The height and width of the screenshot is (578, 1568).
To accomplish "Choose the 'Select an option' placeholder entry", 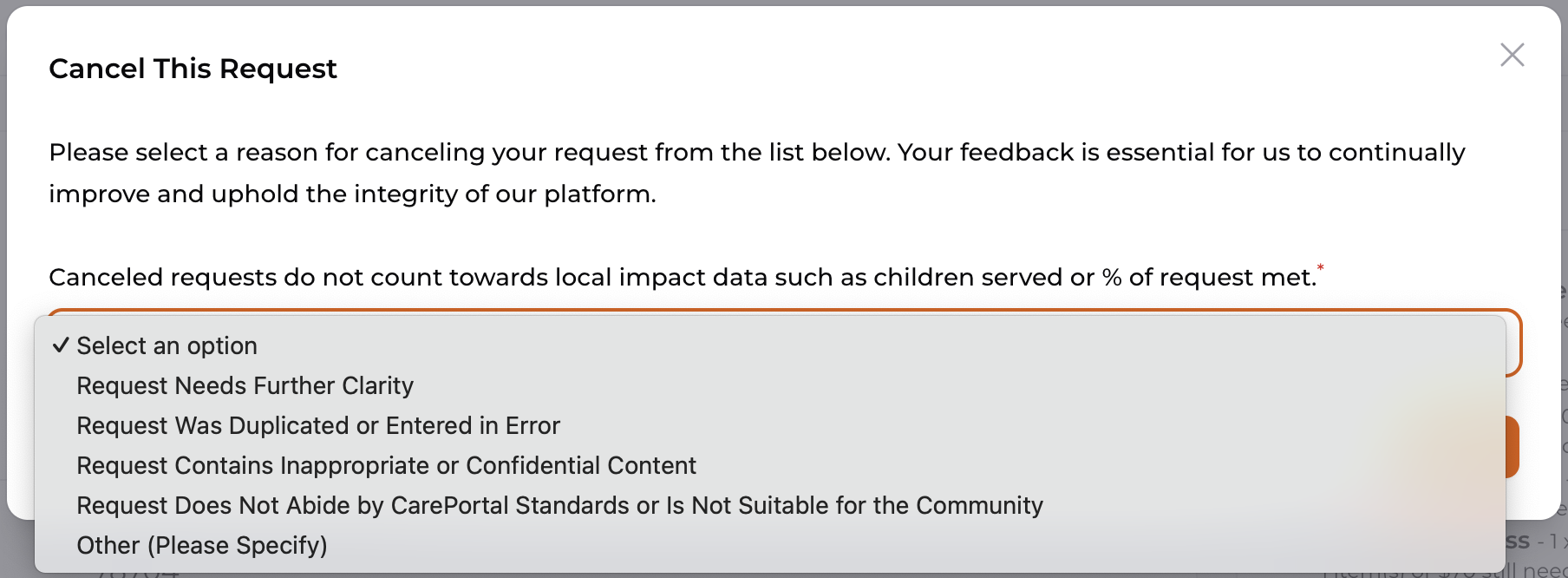I will (167, 346).
